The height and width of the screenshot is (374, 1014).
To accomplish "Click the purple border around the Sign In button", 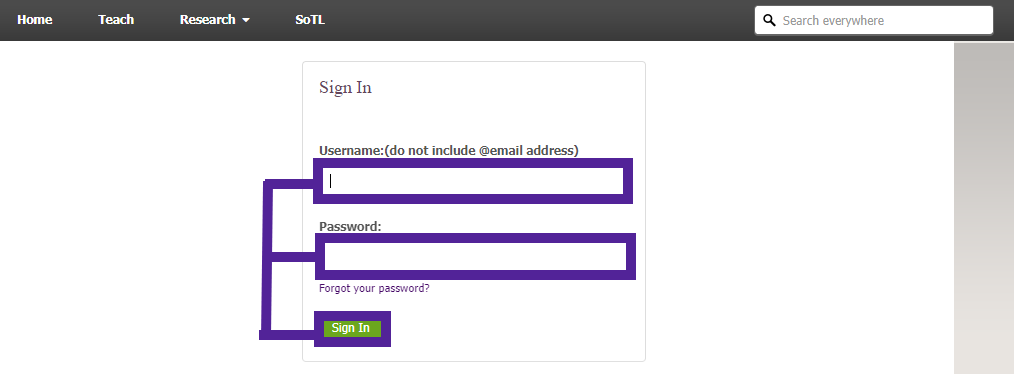I will [352, 342].
